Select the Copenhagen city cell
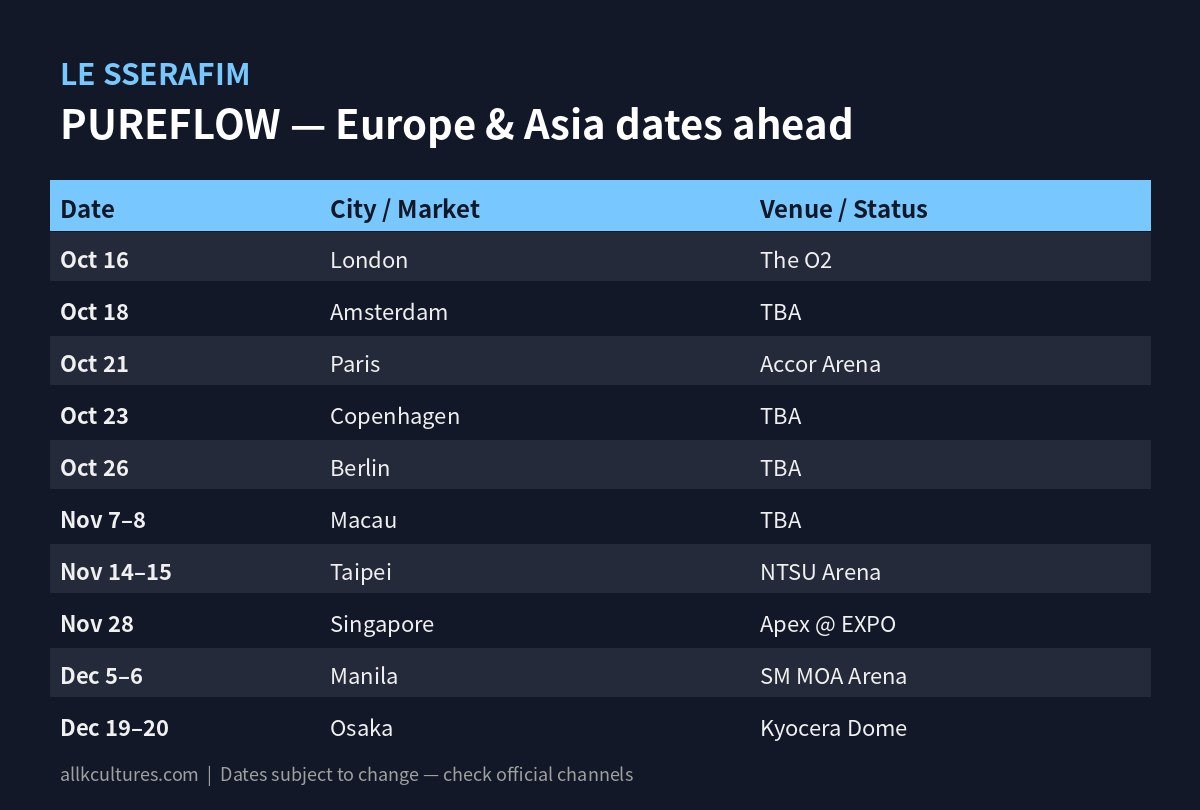Image resolution: width=1200 pixels, height=810 pixels. 395,416
